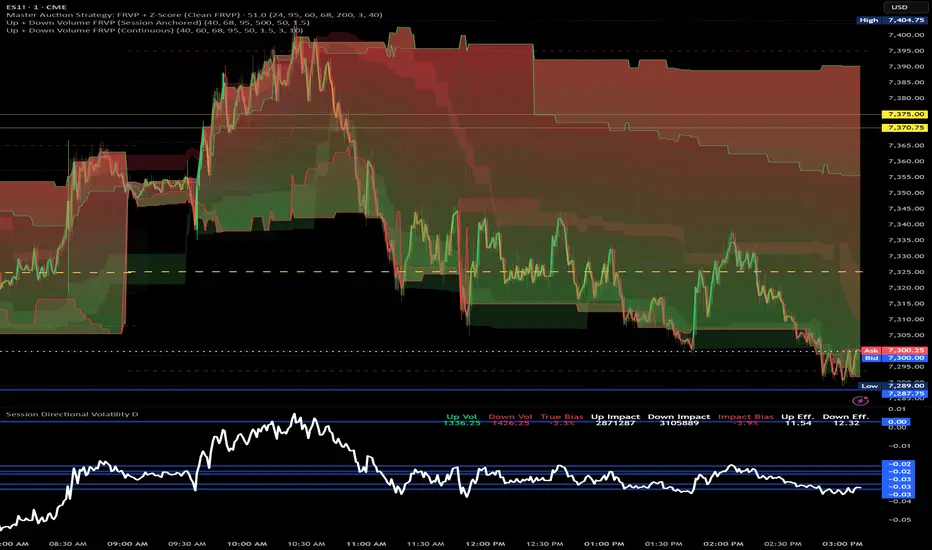The width and height of the screenshot is (932, 550).
Task: Click the ES1! · 1 · CME symbol title
Action: coord(36,7)
